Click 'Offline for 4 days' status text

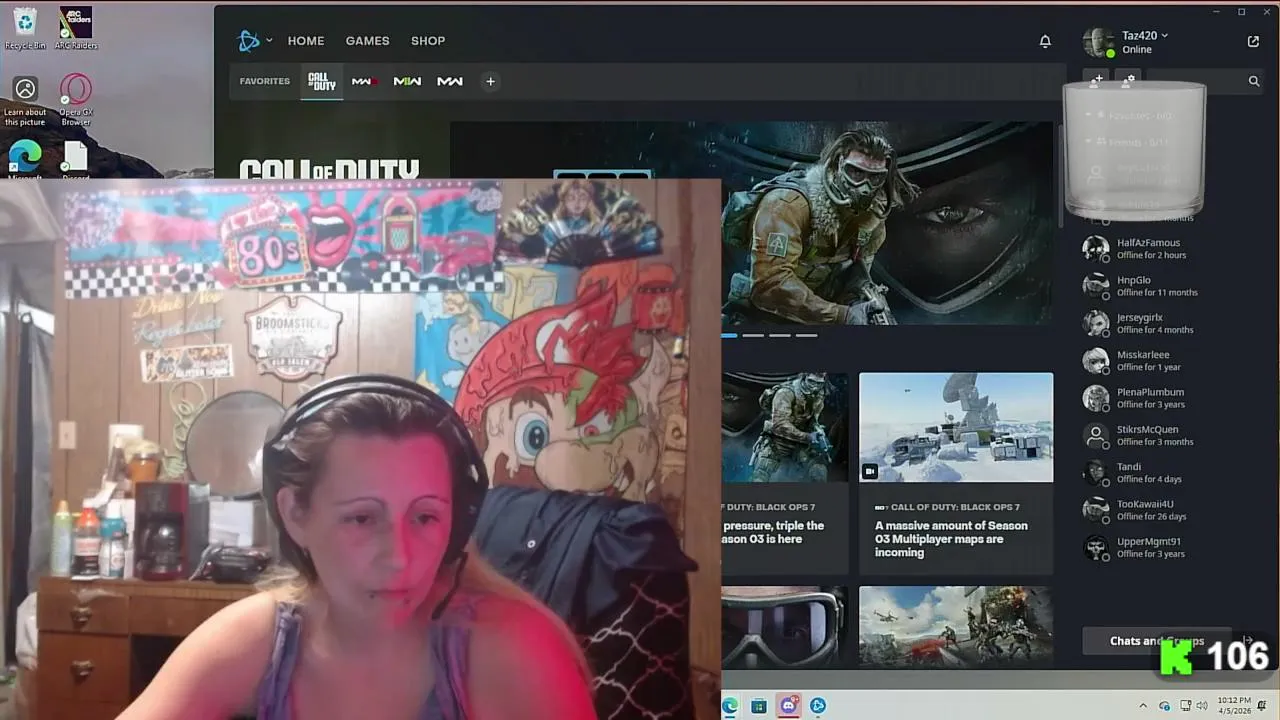click(1149, 479)
